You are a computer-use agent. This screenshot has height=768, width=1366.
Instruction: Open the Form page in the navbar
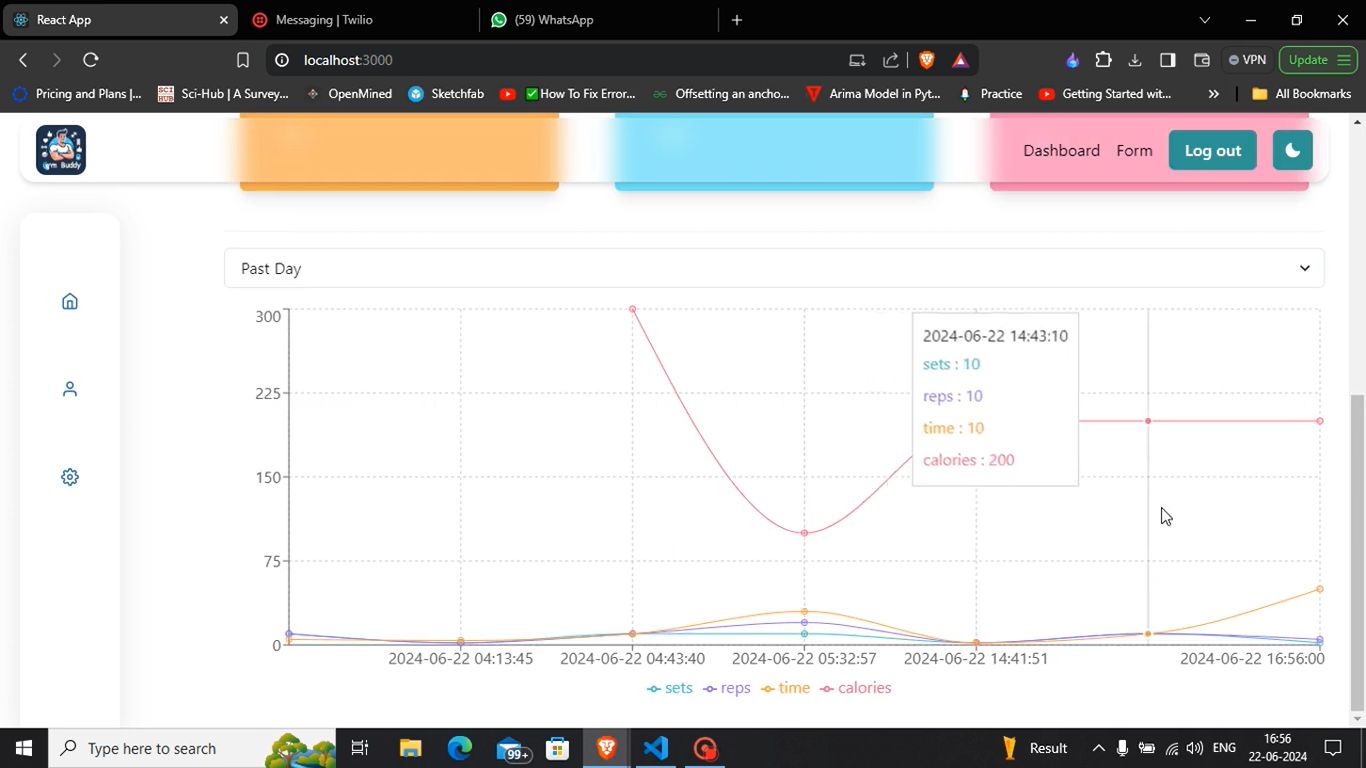pyautogui.click(x=1134, y=150)
